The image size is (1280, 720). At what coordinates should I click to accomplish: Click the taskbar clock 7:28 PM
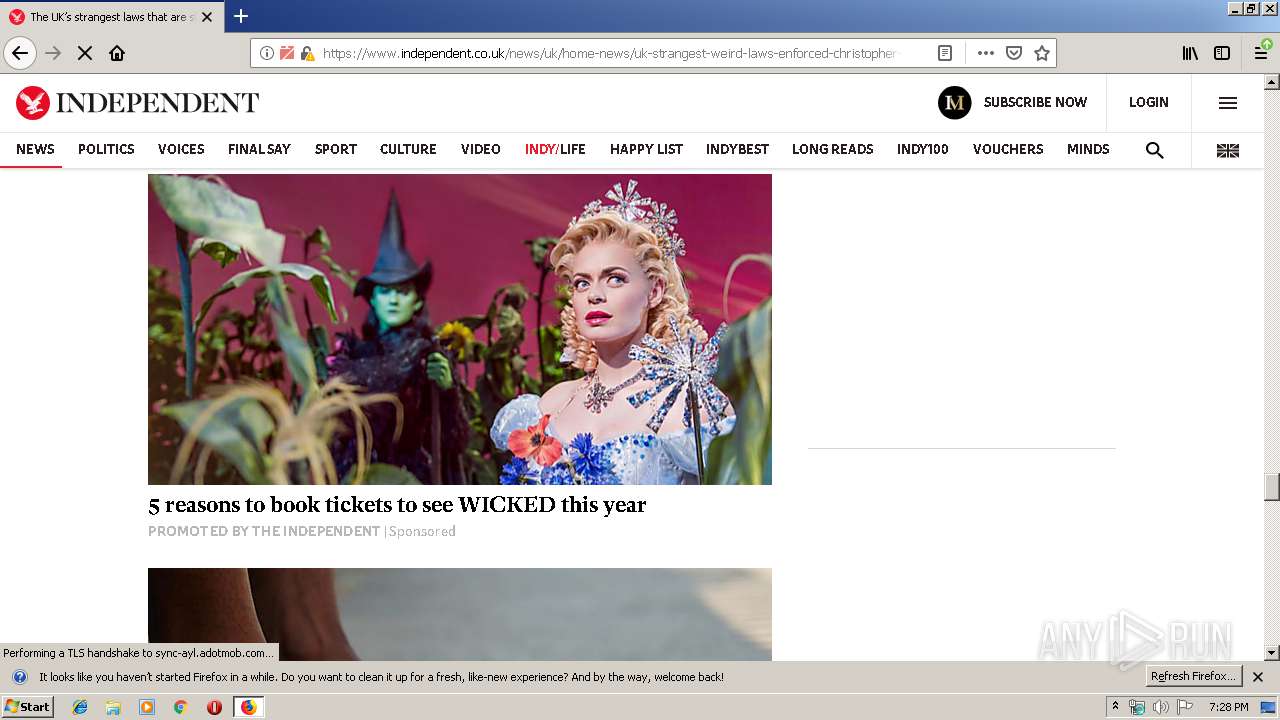click(x=1228, y=707)
